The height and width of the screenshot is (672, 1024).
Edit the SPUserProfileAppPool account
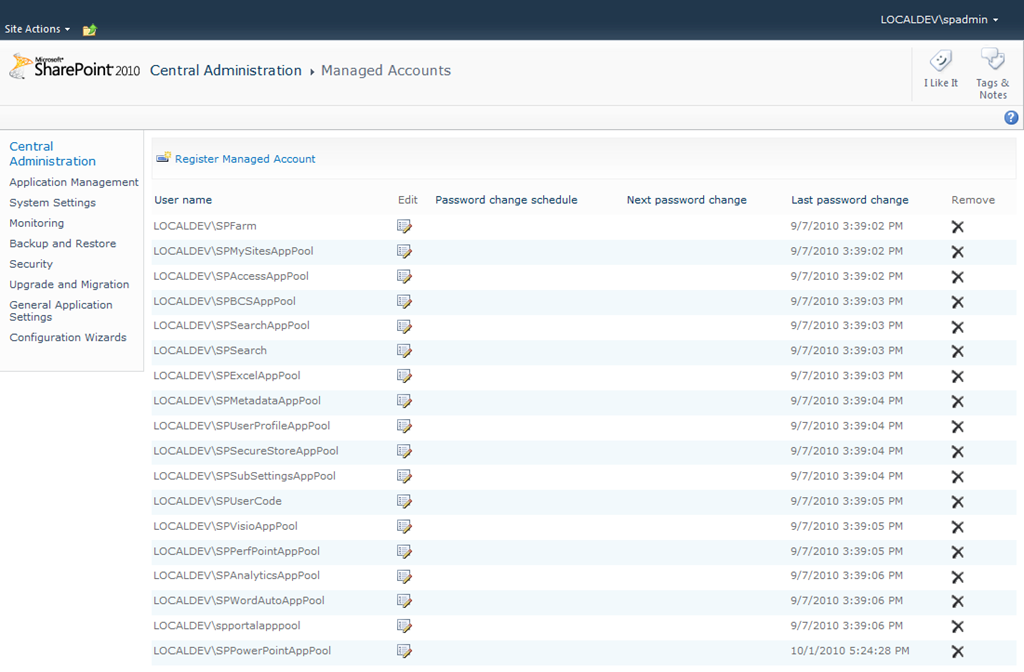[x=404, y=426]
